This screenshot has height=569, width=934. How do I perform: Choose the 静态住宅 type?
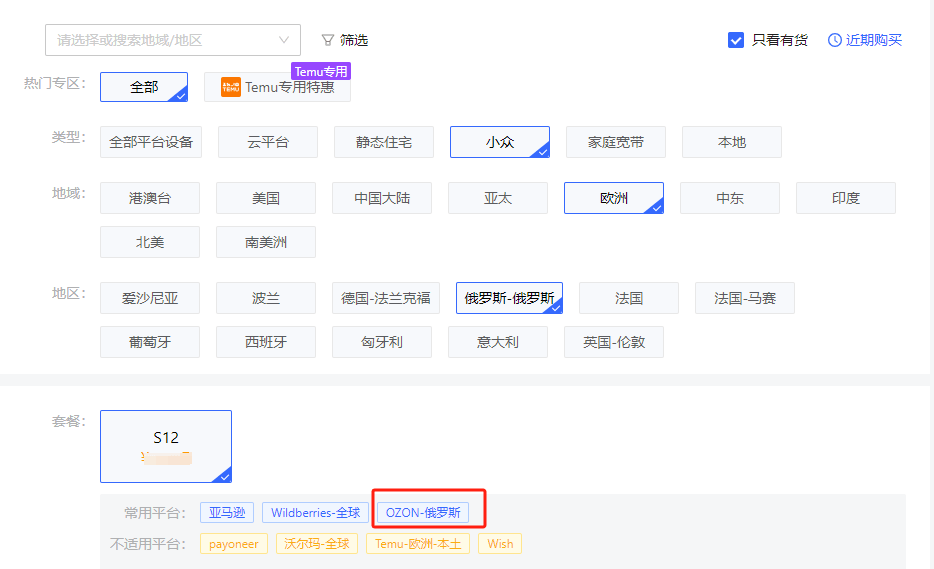pyautogui.click(x=384, y=142)
